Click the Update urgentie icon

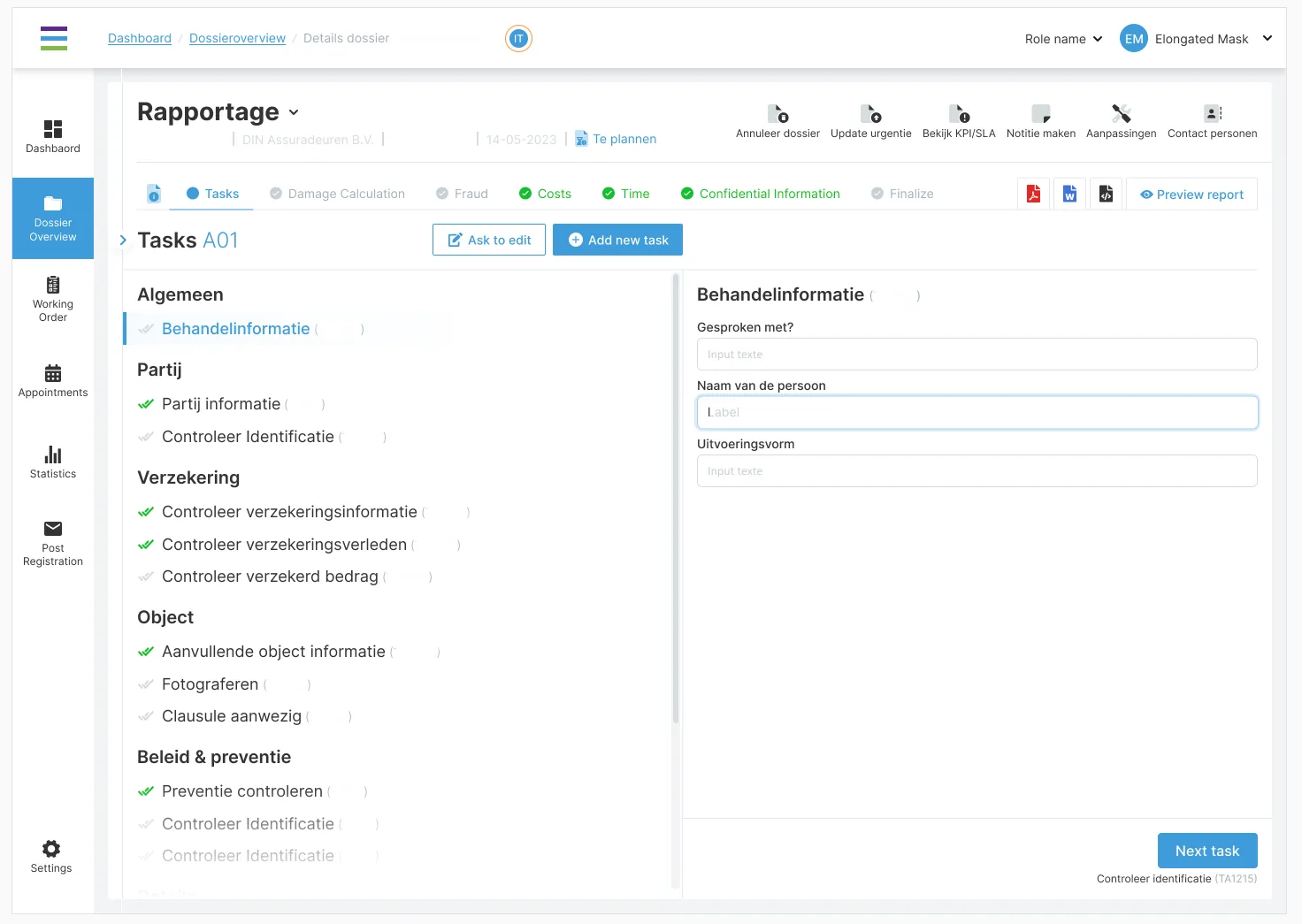pyautogui.click(x=870, y=114)
